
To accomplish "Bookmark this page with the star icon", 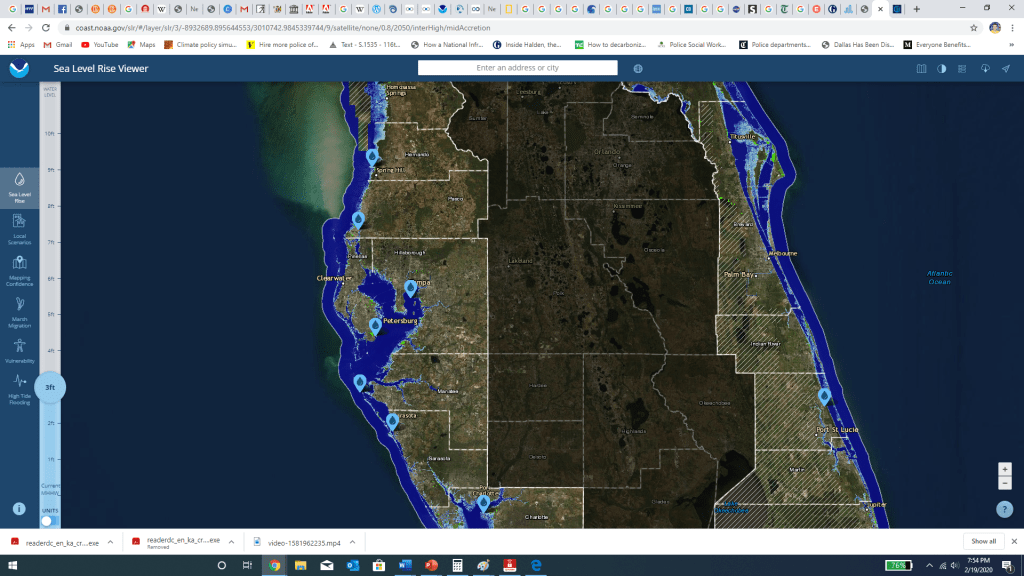I will point(973,28).
